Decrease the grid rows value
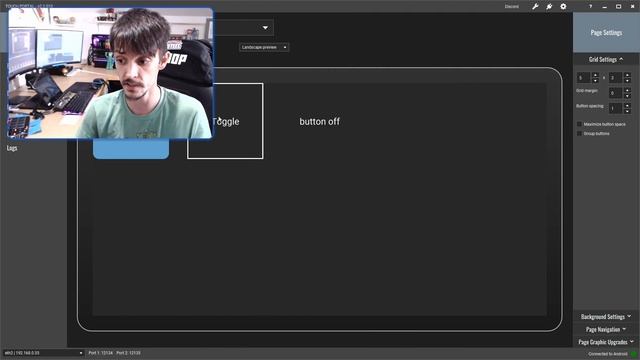This screenshot has width=640, height=360. 627,80
